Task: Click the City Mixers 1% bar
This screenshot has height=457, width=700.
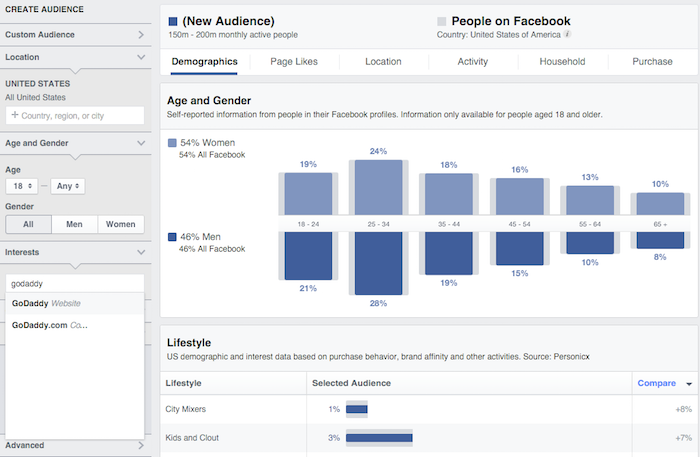Action: pos(357,409)
